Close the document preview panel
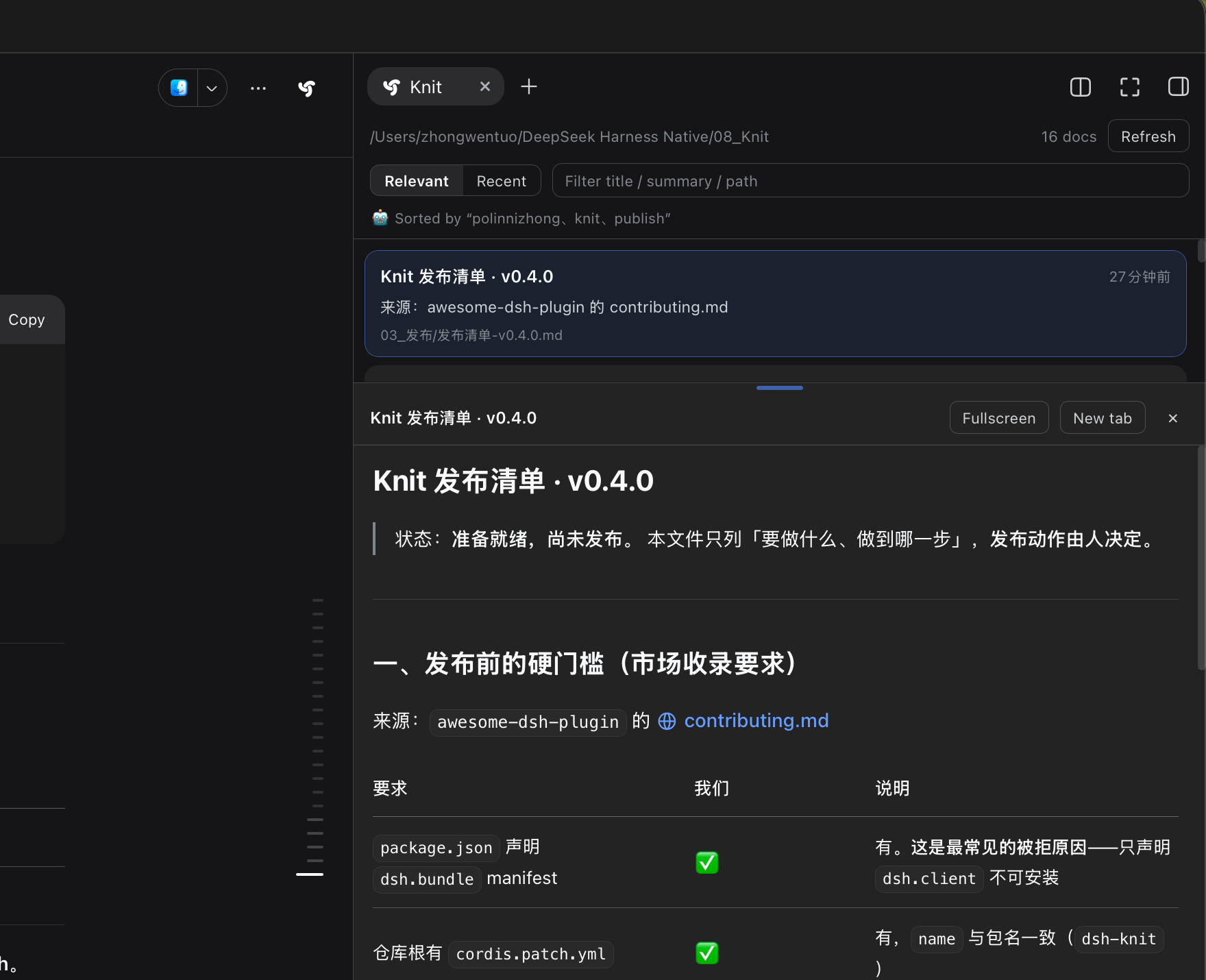This screenshot has width=1206, height=980. pos(1173,418)
